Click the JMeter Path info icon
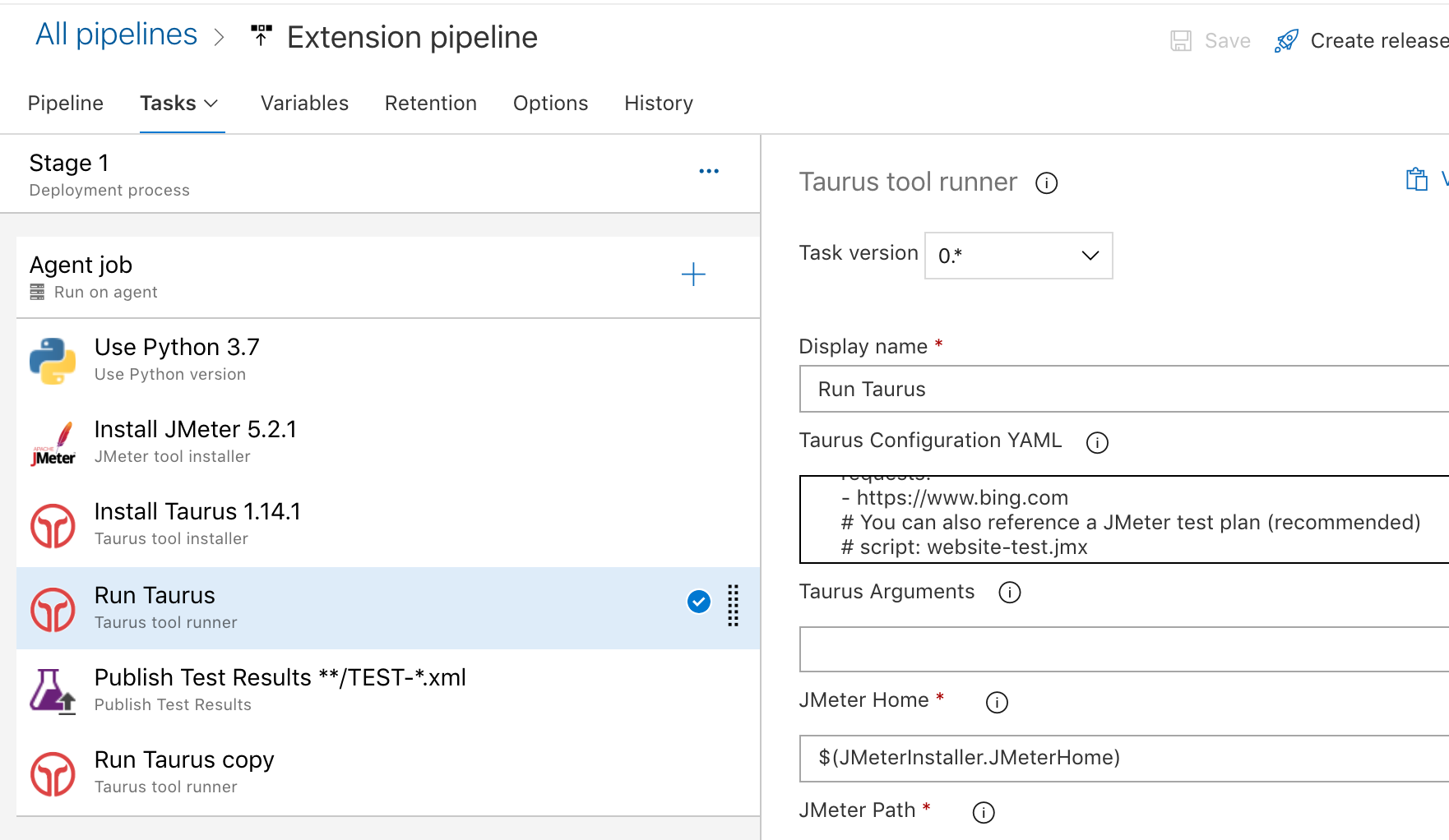The width and height of the screenshot is (1449, 840). point(984,813)
